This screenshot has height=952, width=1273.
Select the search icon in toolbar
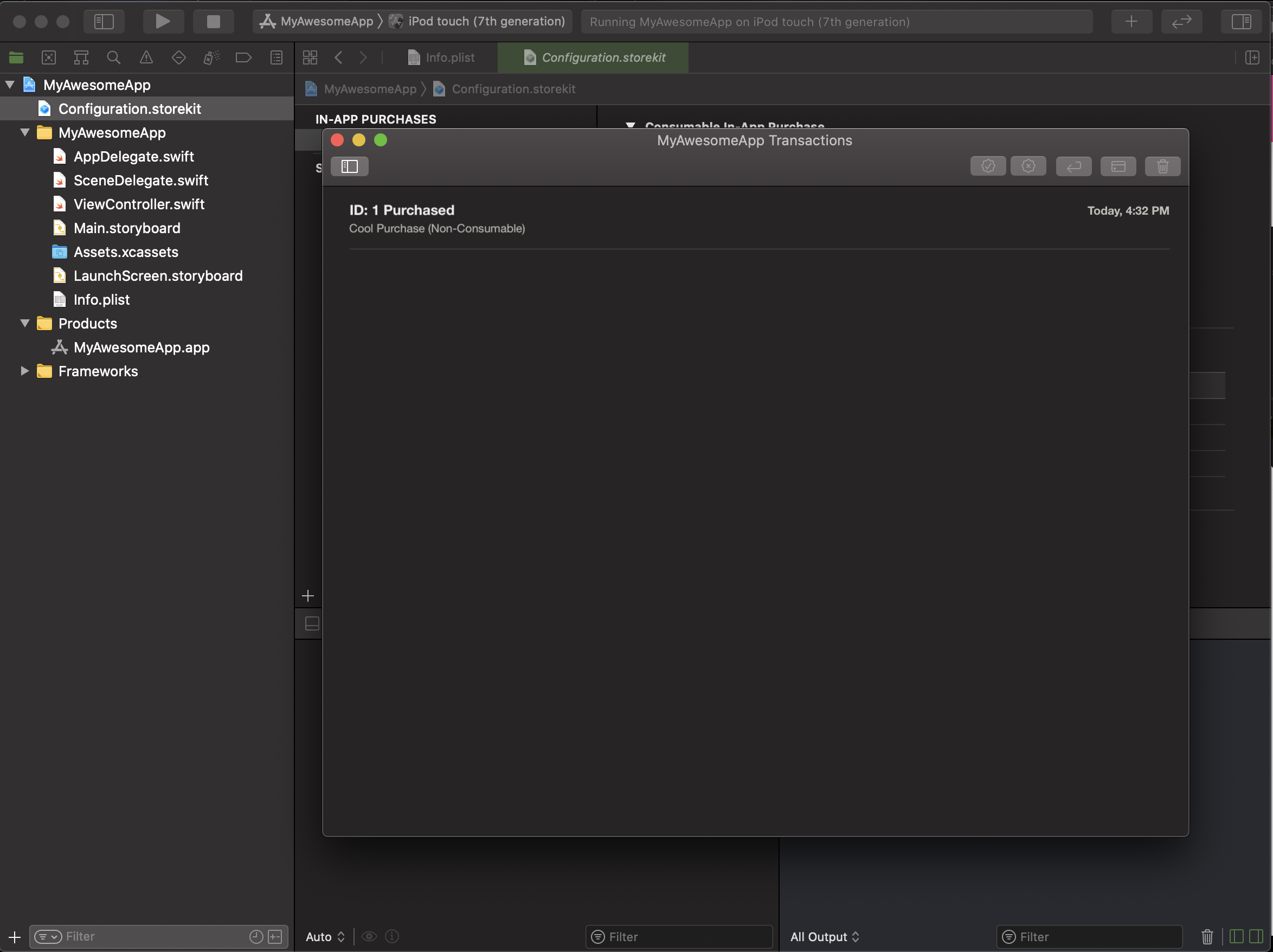tap(112, 57)
